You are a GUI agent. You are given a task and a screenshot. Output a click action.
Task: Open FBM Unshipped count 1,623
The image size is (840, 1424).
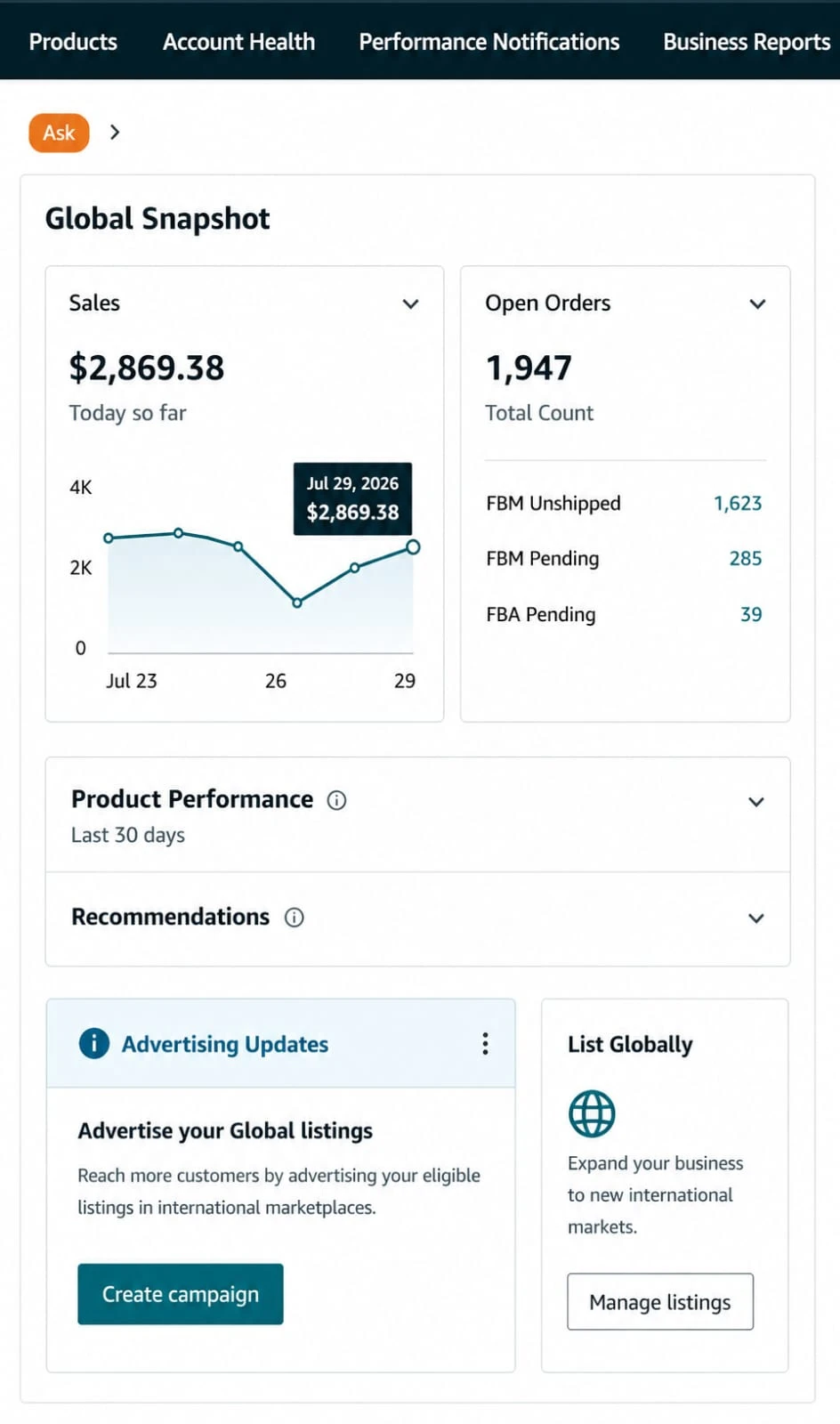(x=738, y=504)
